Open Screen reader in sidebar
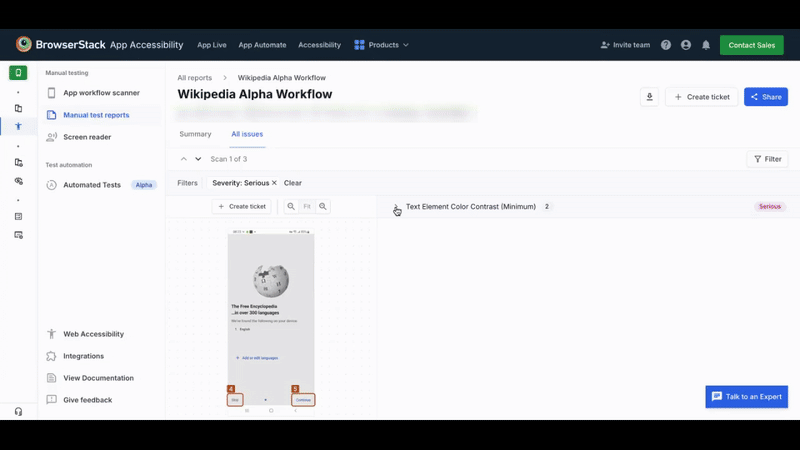800x450 pixels. point(87,137)
